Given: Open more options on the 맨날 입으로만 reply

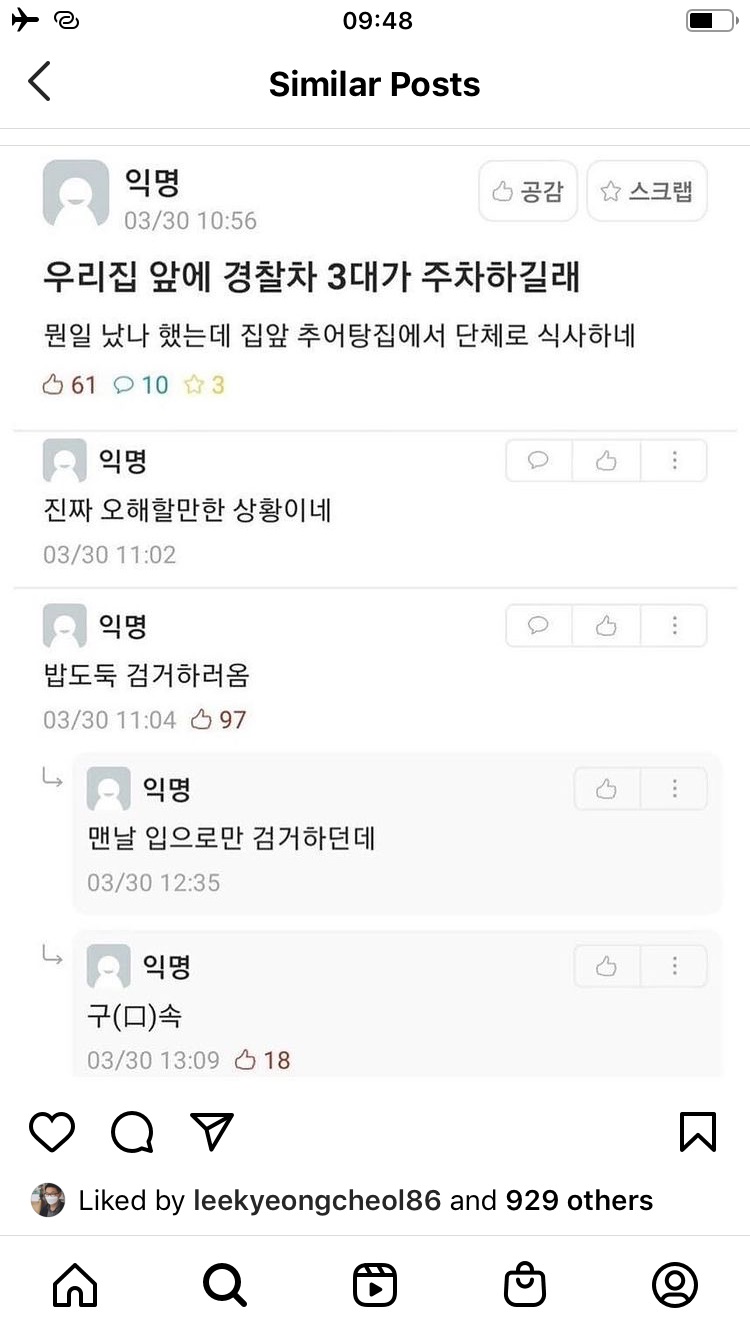Looking at the screenshot, I should 675,790.
